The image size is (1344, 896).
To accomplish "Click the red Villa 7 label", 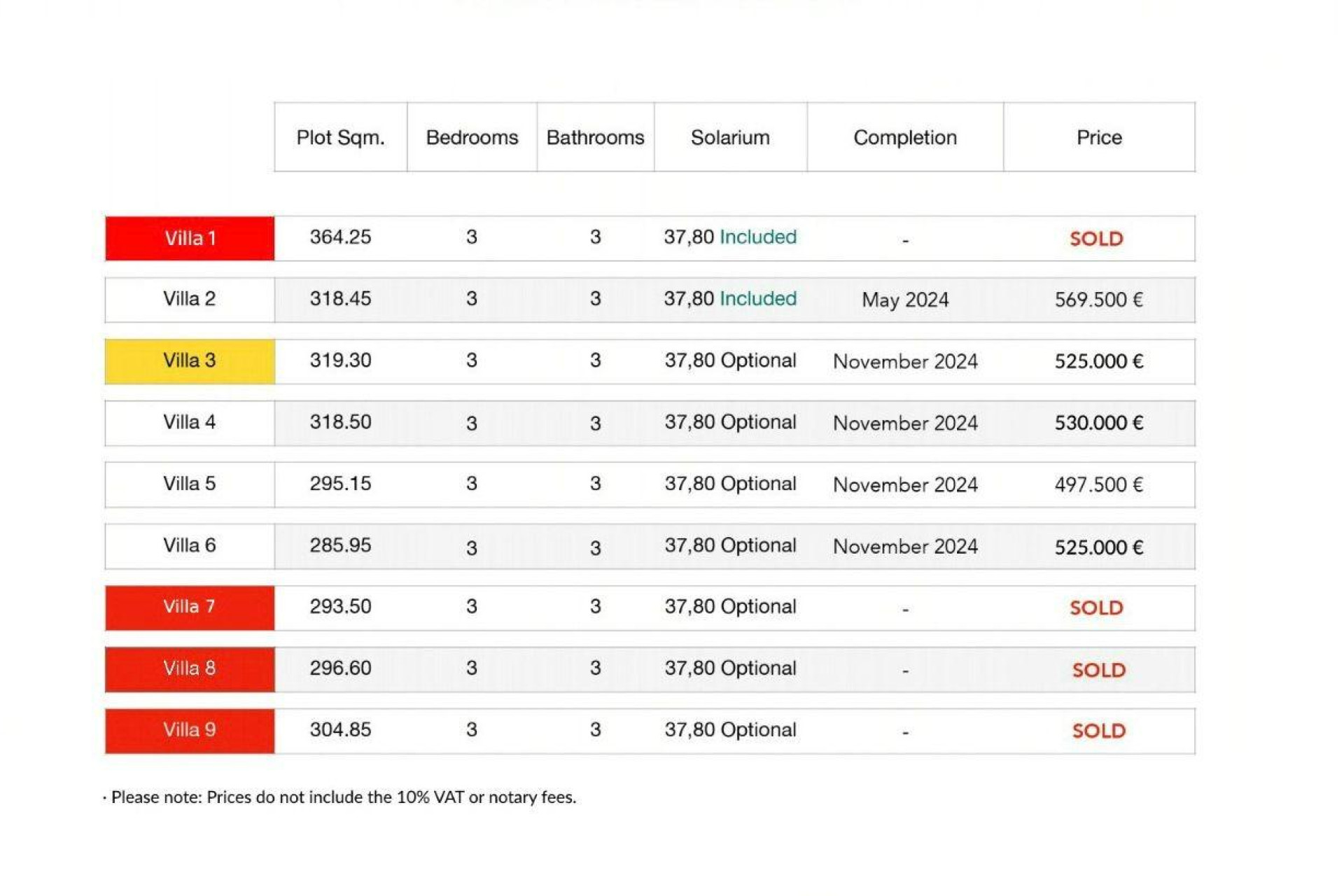I will point(190,608).
